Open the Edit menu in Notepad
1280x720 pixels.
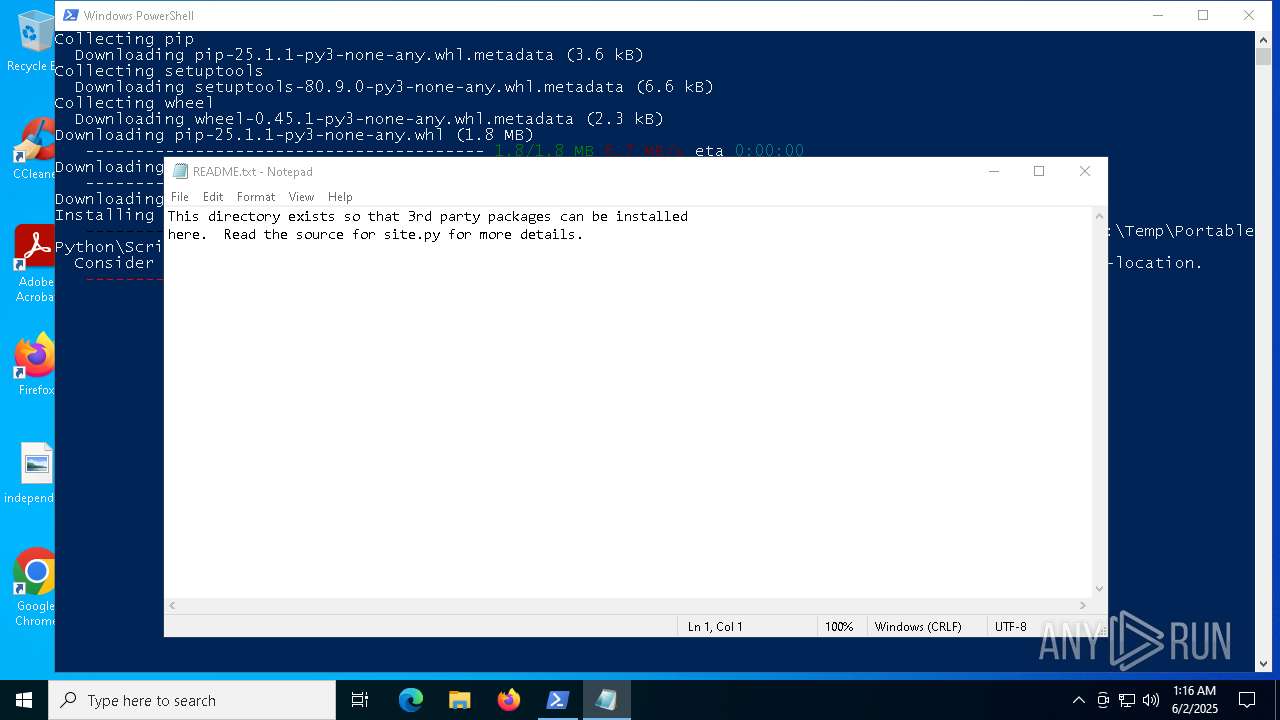(x=213, y=197)
